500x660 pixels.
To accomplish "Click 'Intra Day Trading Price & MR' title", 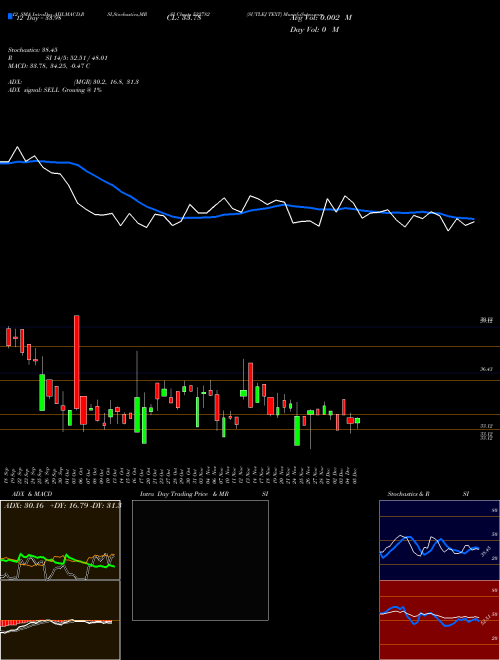I will click(184, 494).
